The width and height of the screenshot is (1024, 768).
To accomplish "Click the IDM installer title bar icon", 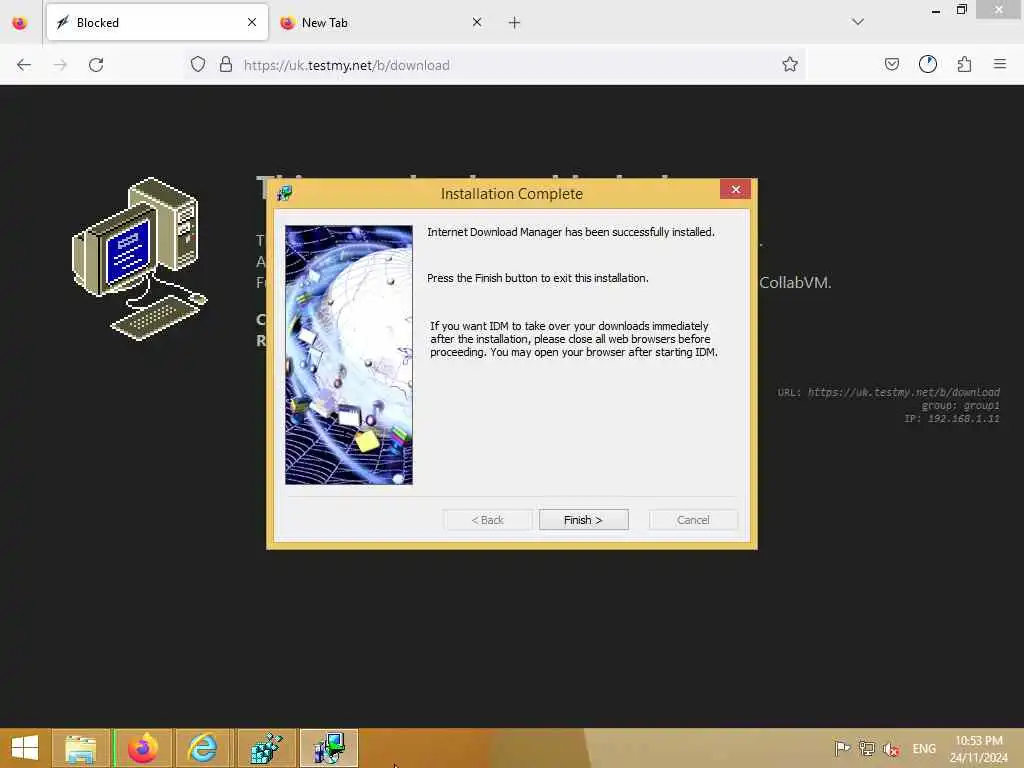I will point(285,193).
